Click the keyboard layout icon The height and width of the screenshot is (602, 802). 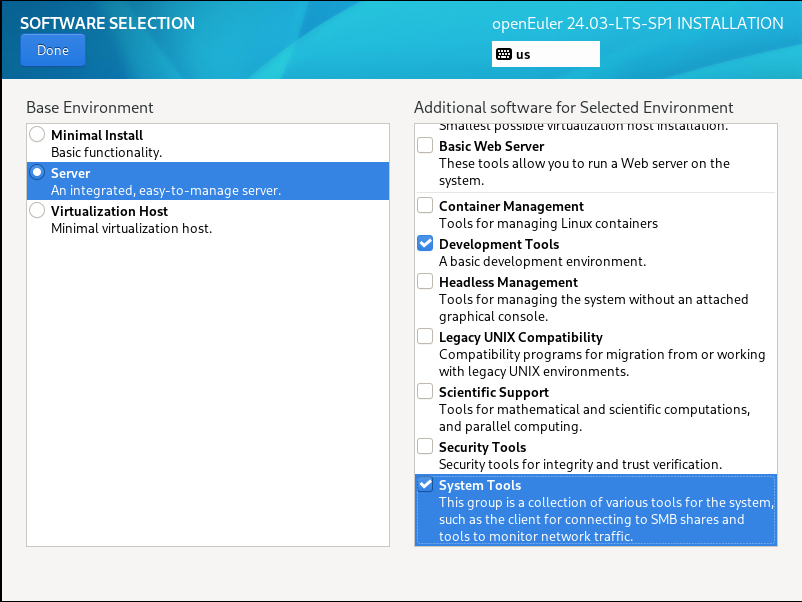504,54
